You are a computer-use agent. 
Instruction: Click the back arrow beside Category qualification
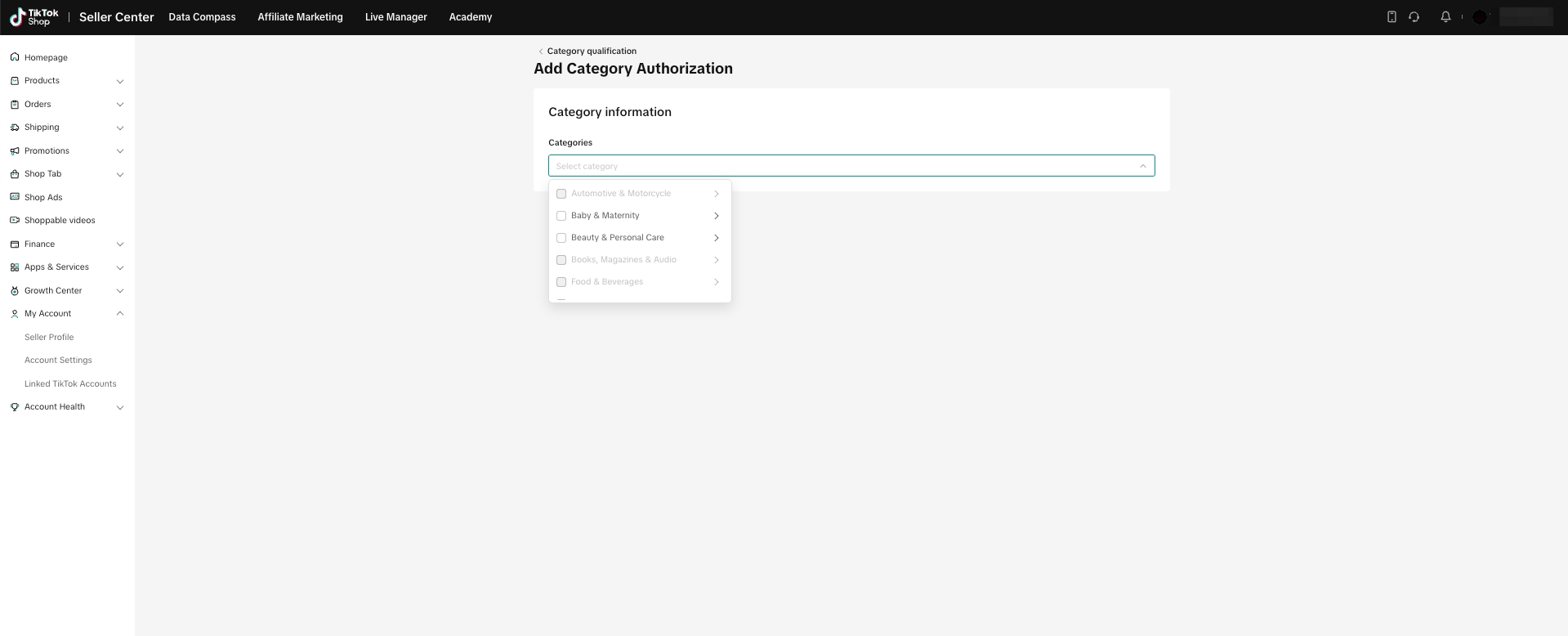pos(540,52)
